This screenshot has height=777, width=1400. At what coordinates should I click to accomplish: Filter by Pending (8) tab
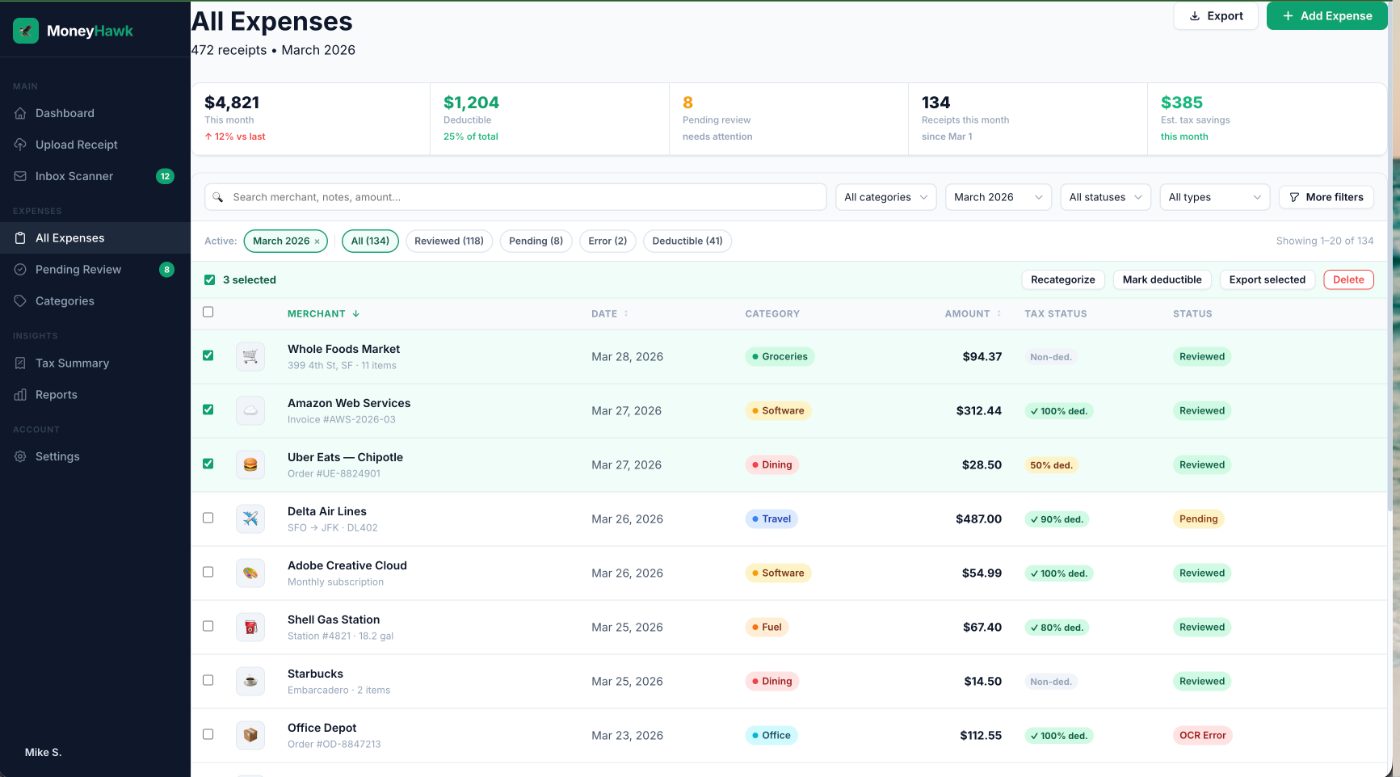coord(536,241)
